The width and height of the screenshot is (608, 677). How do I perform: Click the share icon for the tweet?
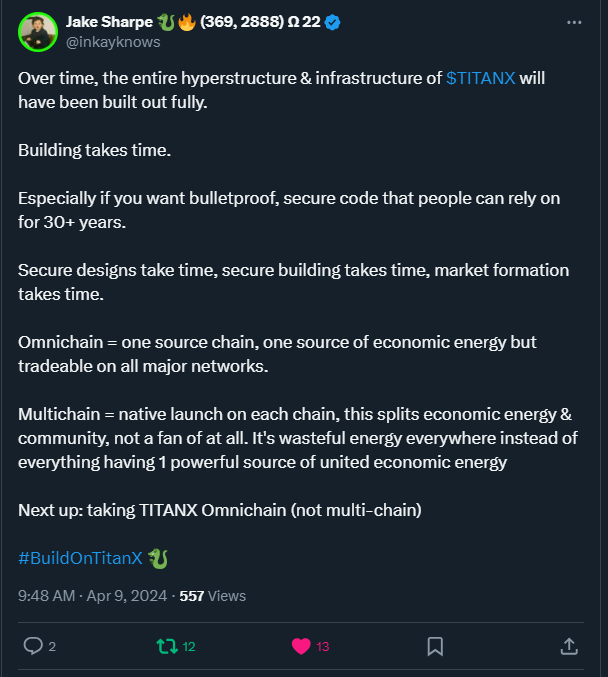click(x=568, y=646)
